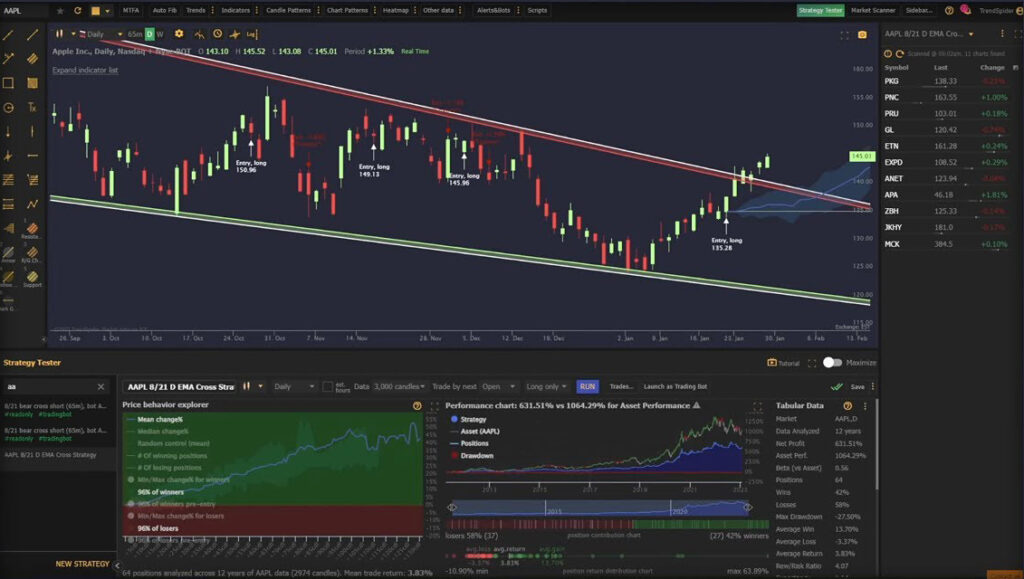1024x579 pixels.
Task: Open the watchlist panel three-dot menu
Action: click(x=1002, y=34)
